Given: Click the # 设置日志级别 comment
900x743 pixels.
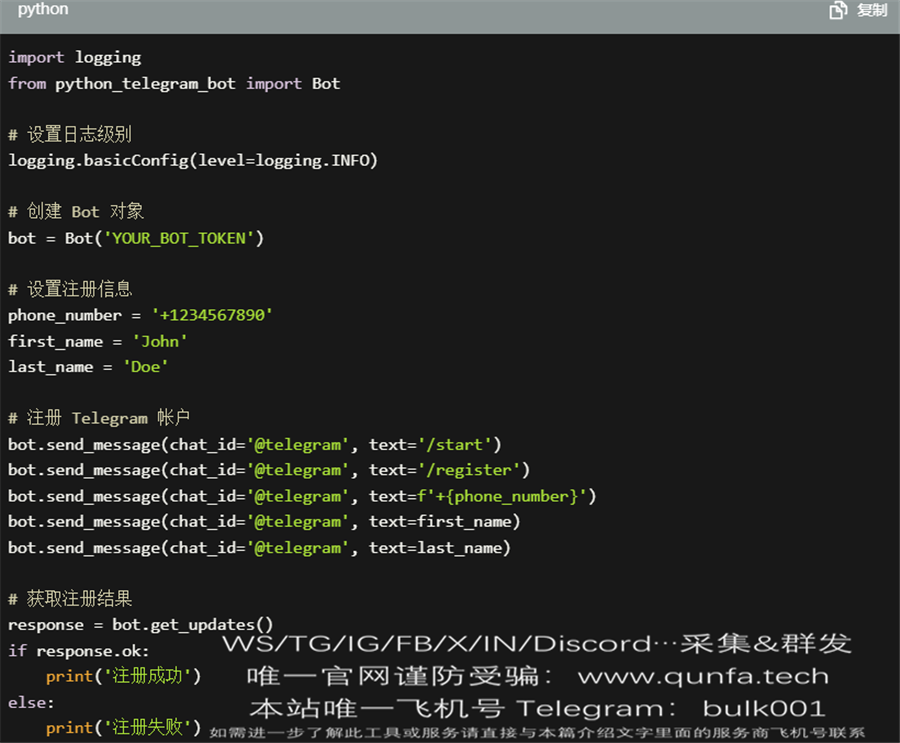Looking at the screenshot, I should (x=70, y=134).
